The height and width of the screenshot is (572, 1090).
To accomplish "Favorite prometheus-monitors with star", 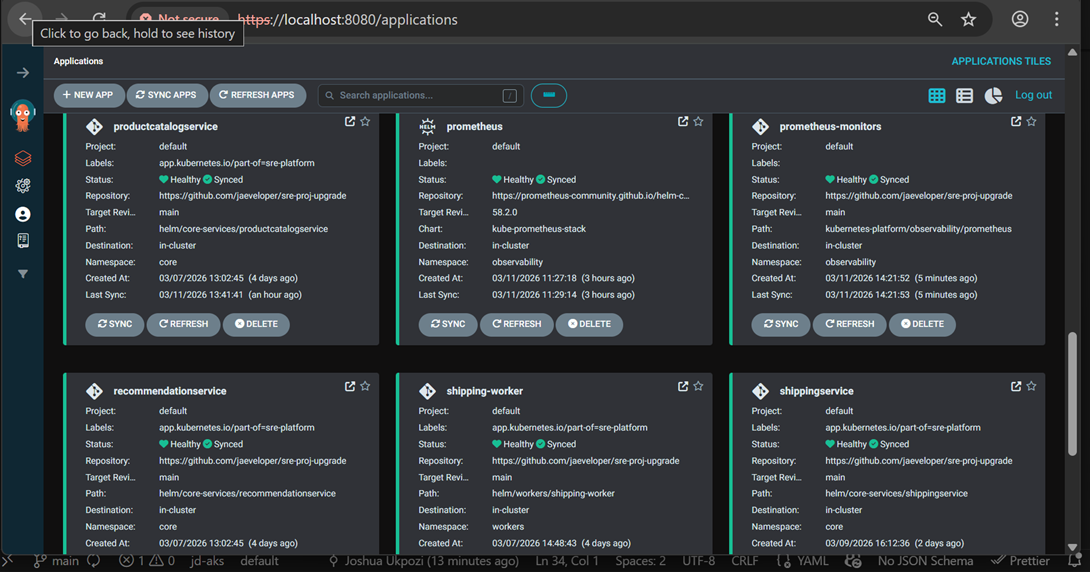I will (1031, 122).
